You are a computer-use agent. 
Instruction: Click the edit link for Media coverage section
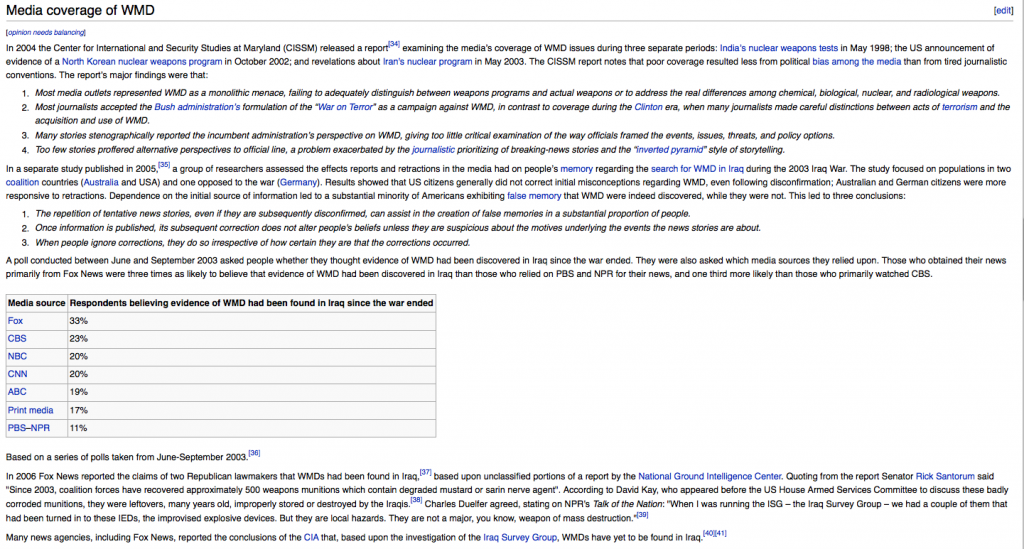click(1004, 10)
